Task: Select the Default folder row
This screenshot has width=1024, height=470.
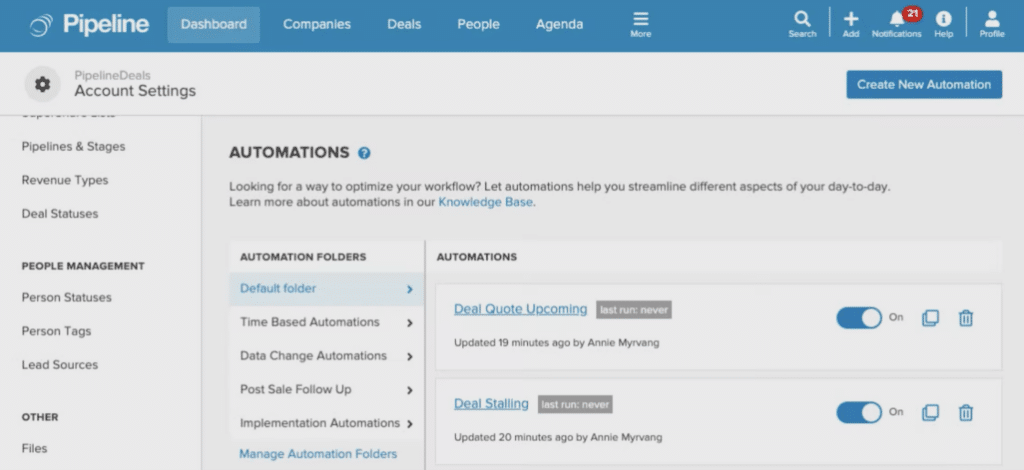Action: (x=327, y=289)
